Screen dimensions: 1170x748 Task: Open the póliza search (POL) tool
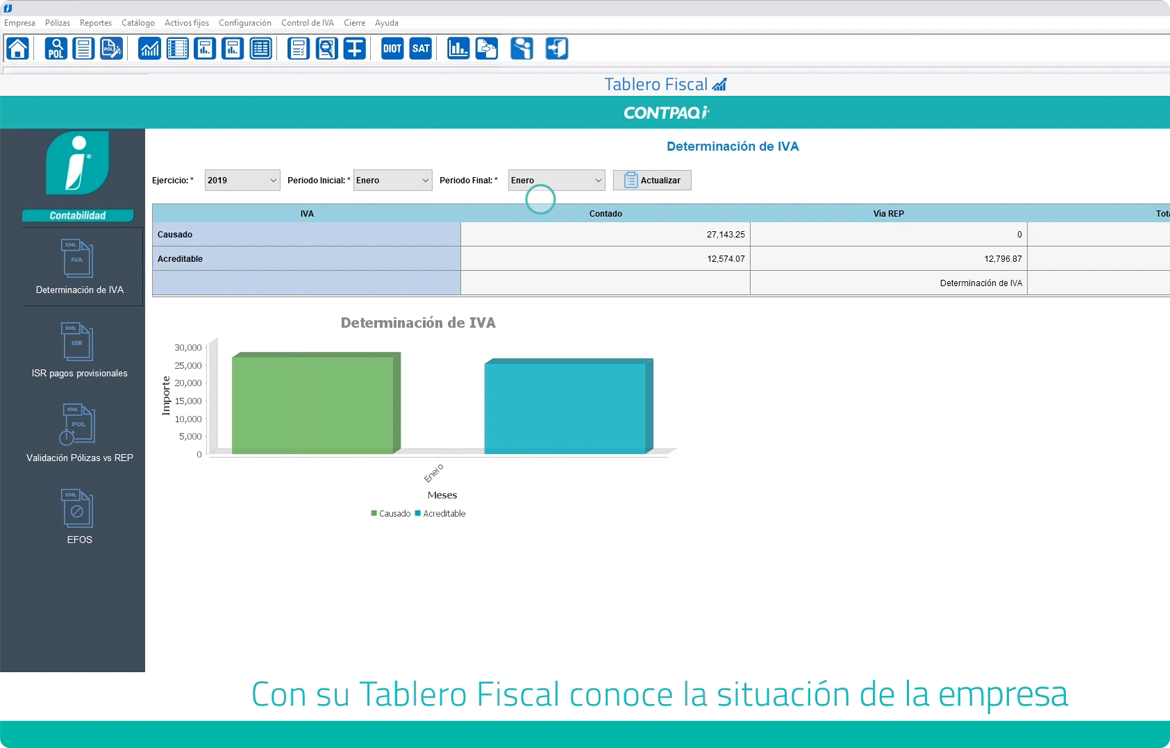(x=57, y=47)
